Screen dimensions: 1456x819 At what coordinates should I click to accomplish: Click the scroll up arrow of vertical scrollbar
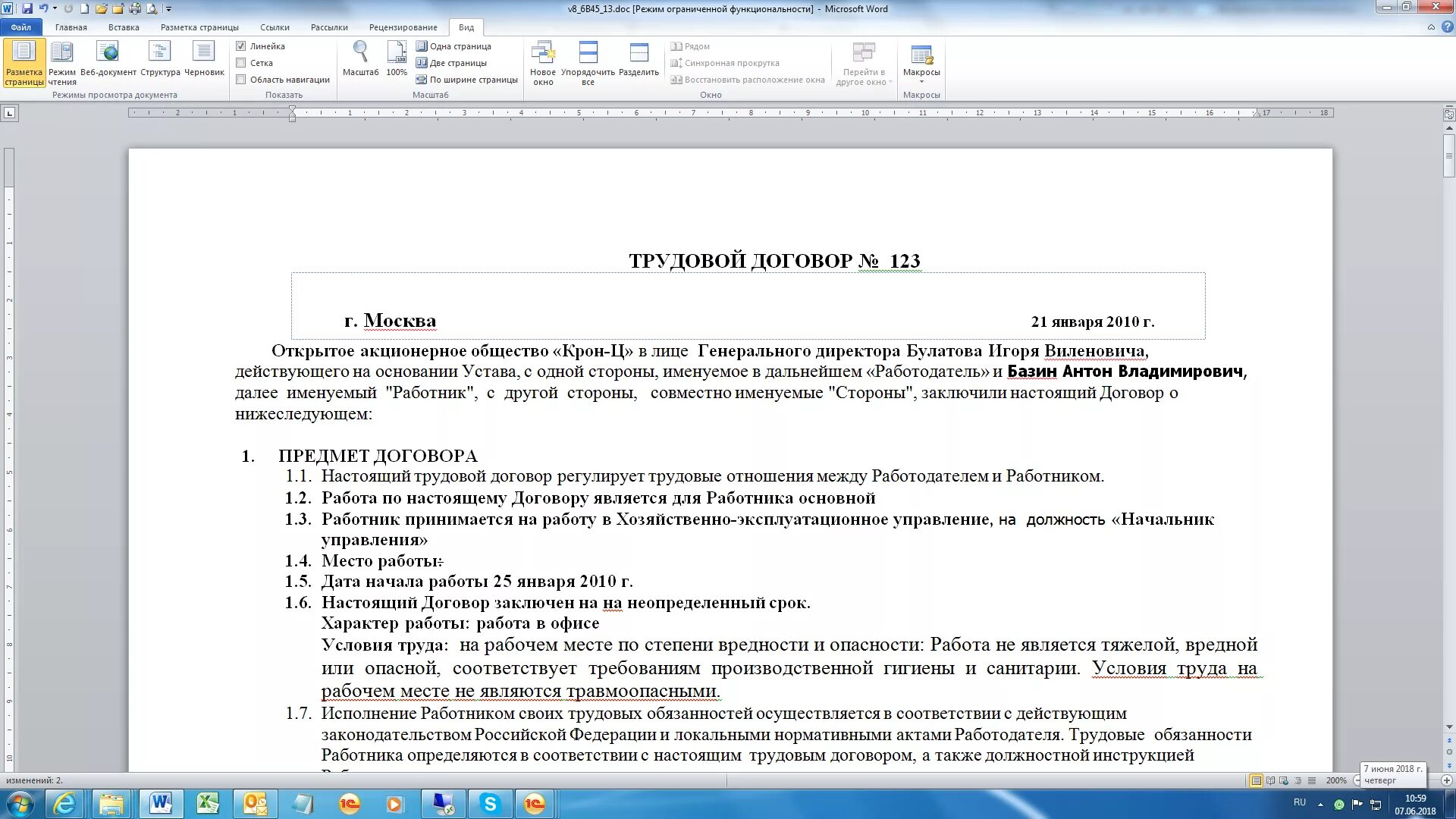pos(1448,127)
